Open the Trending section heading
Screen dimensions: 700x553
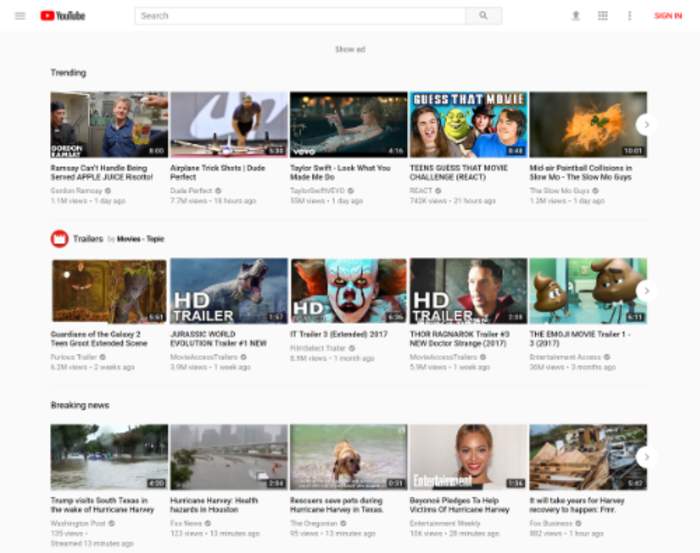pos(68,72)
